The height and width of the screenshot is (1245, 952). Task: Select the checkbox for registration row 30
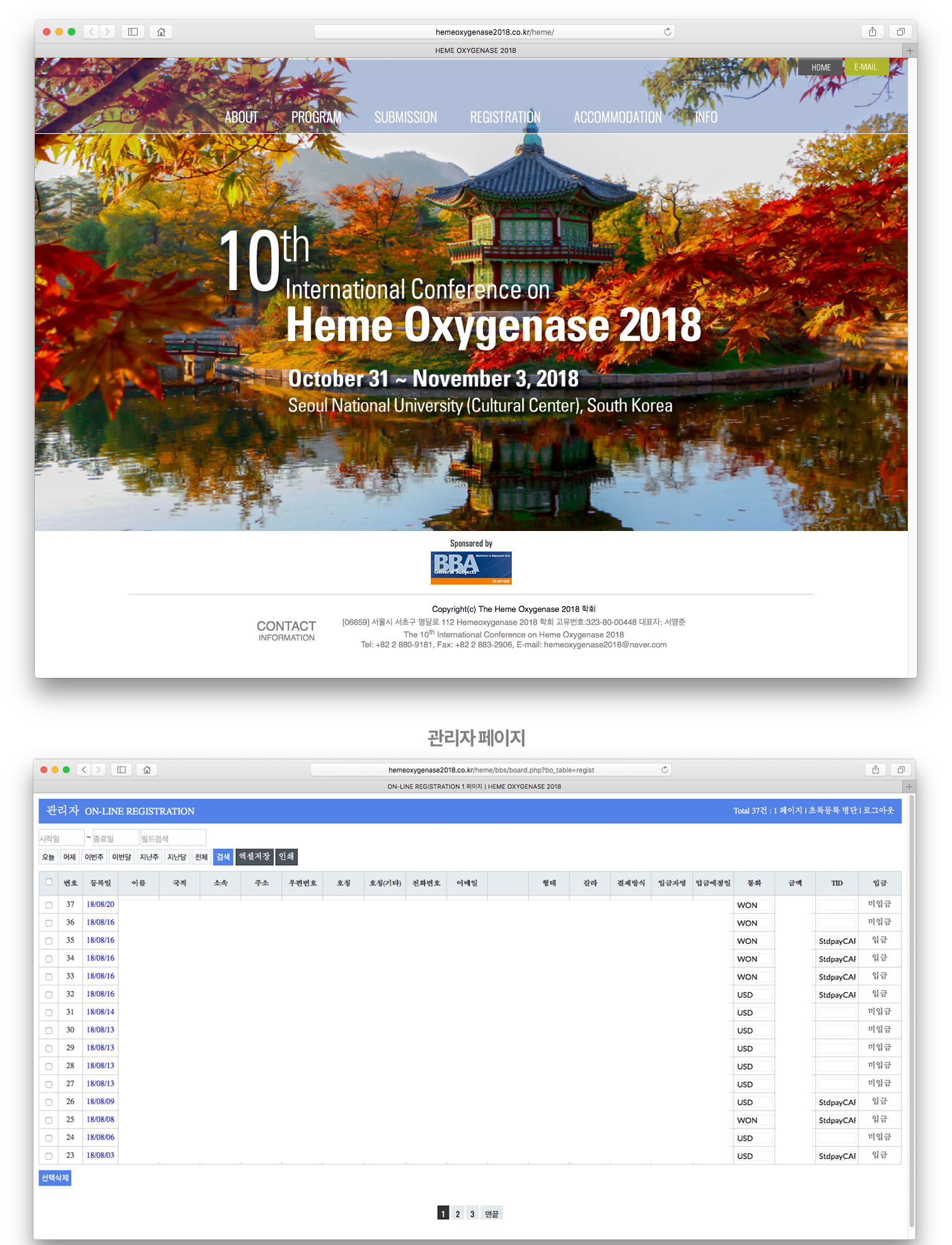(x=49, y=1031)
